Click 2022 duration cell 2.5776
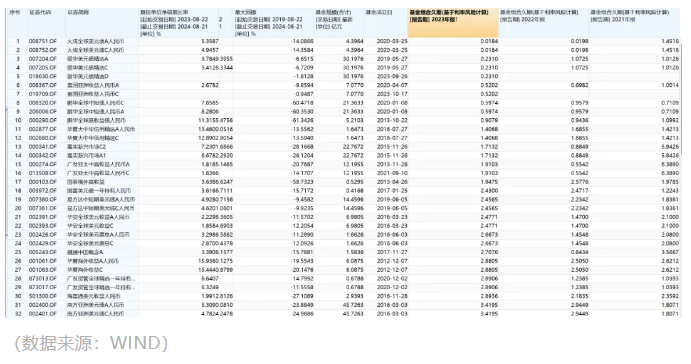This screenshot has height=364, width=691. pos(580,182)
